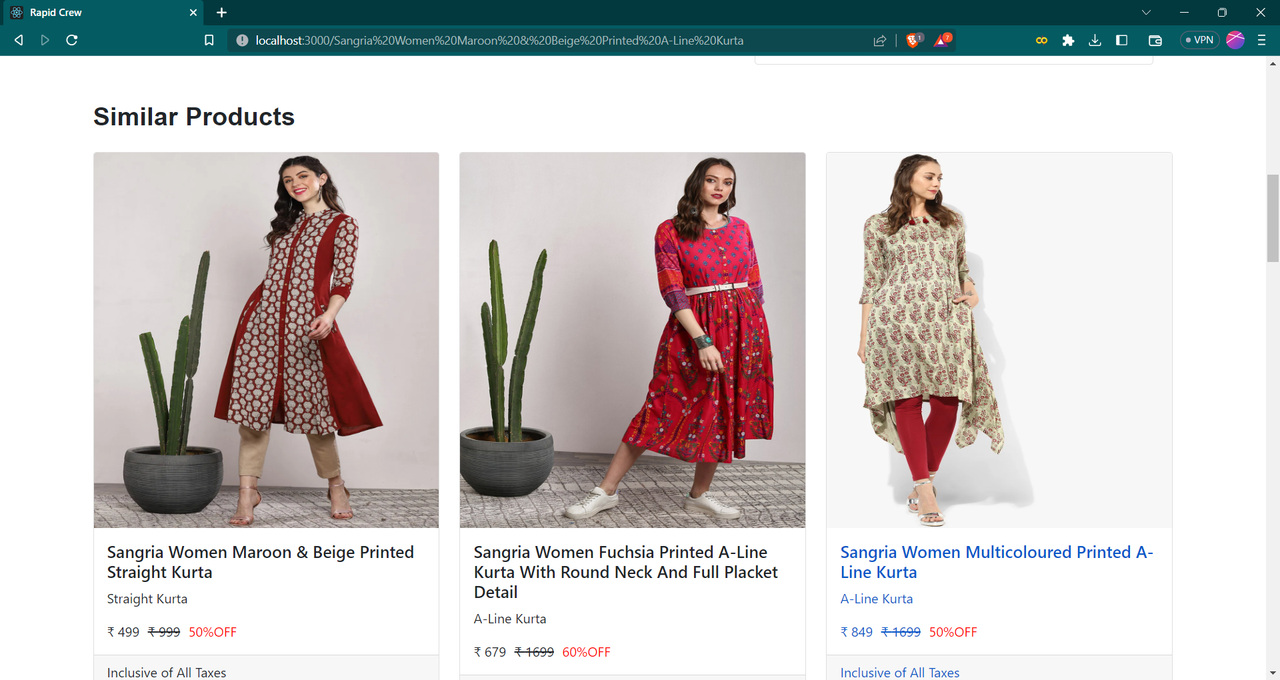Screen dimensions: 1280x680
Task: Open the Maroon & Beige Straight Kurta image
Action: pos(266,340)
